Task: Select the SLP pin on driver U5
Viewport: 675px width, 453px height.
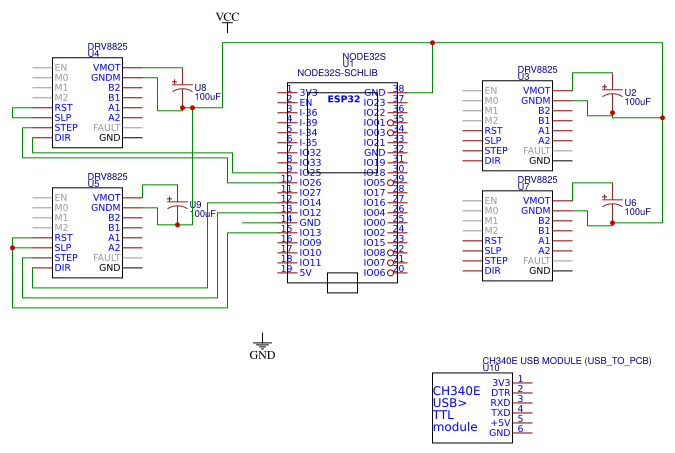Action: point(63,248)
